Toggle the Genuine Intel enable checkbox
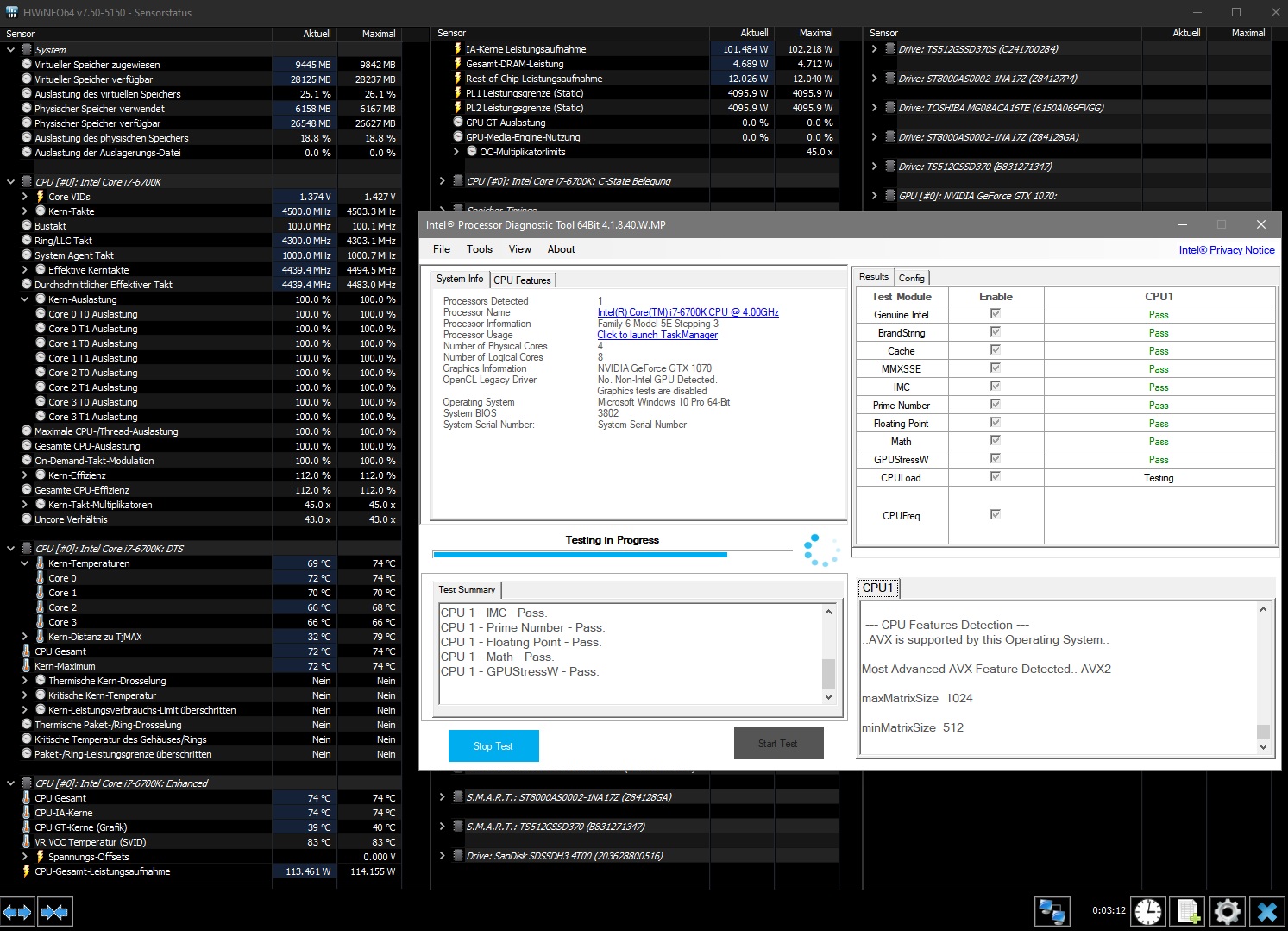Image resolution: width=1288 pixels, height=931 pixels. tap(996, 314)
